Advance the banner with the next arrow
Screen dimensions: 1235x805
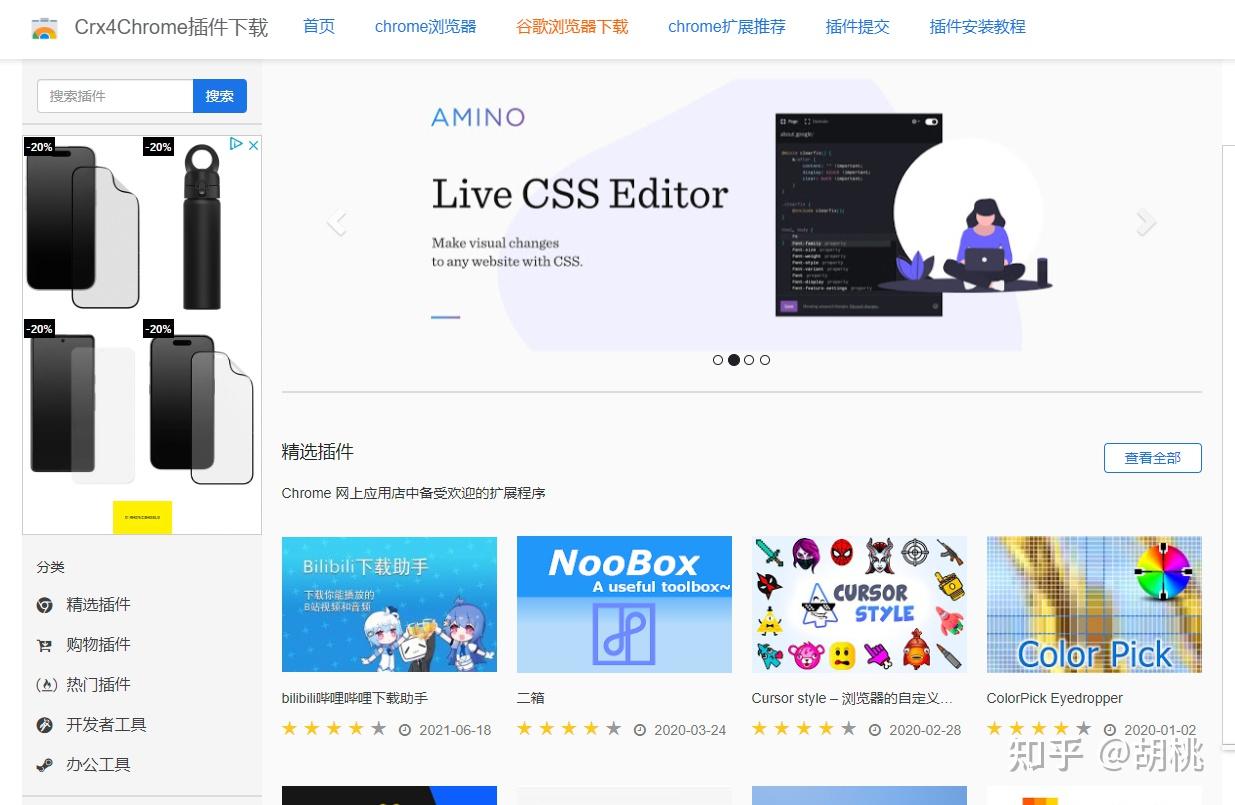point(1145,222)
